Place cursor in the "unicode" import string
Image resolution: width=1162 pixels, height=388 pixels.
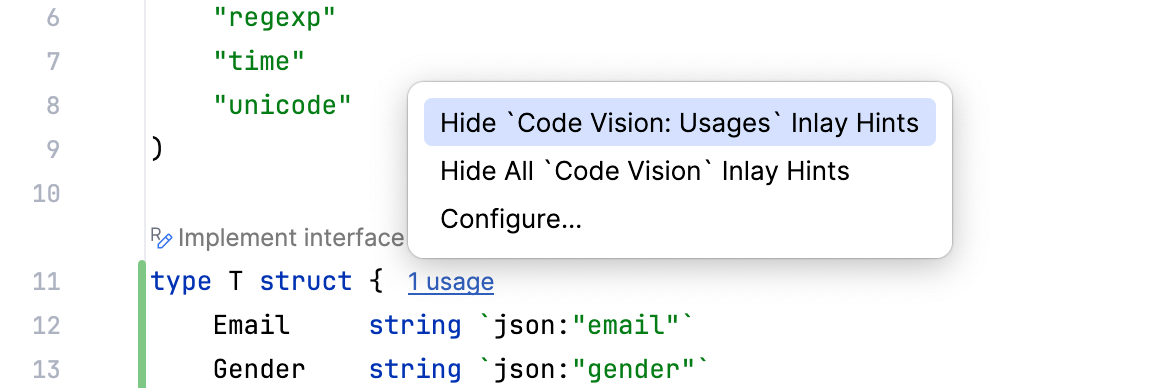click(x=282, y=105)
